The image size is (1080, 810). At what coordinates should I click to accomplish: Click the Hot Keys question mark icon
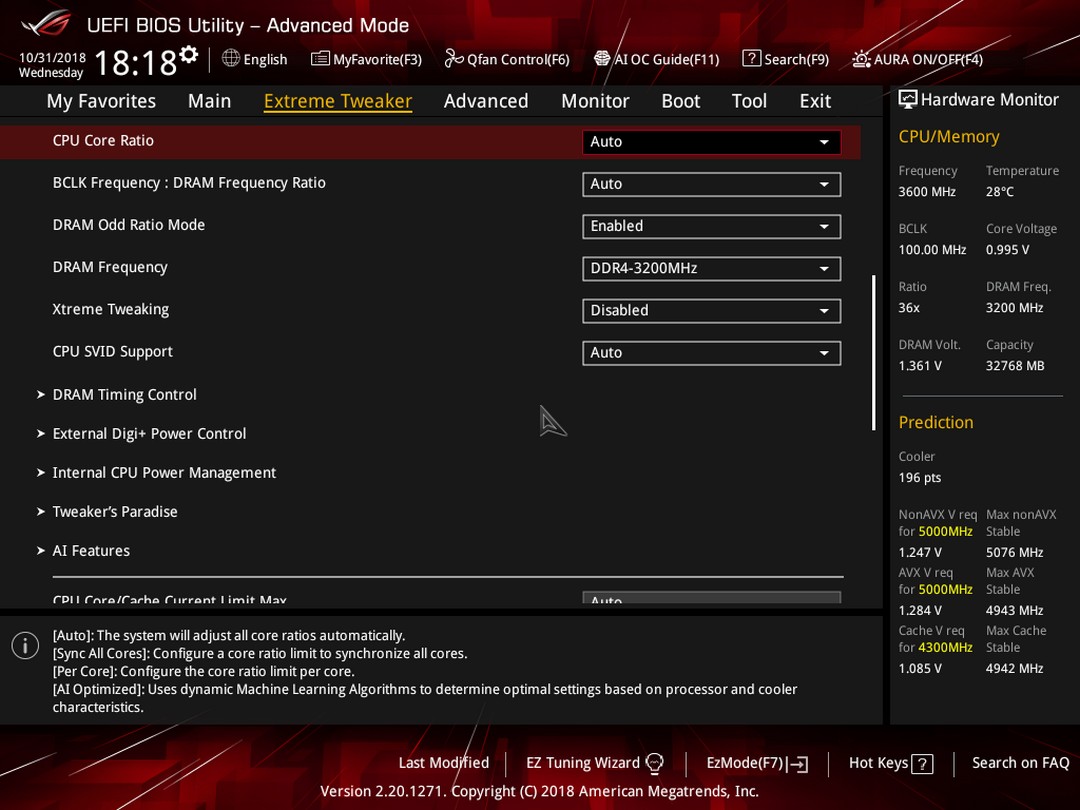point(922,764)
